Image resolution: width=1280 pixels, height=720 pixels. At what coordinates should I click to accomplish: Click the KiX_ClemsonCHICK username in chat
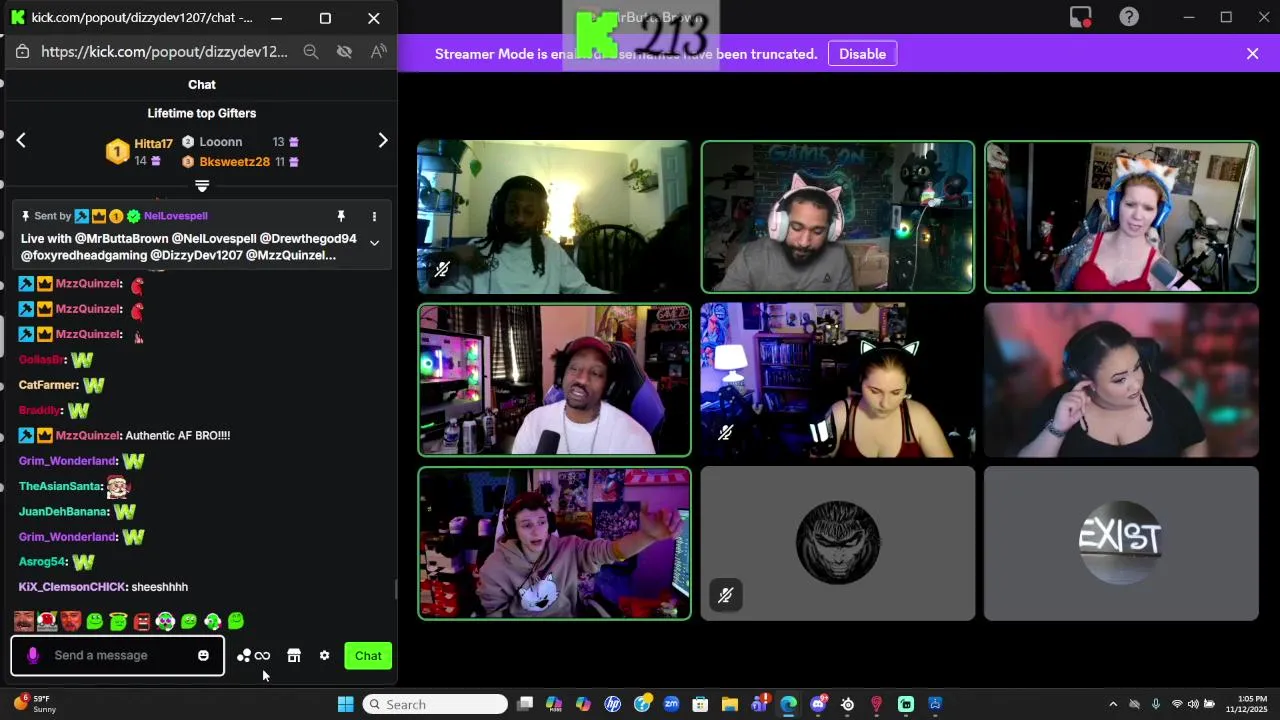[72, 587]
